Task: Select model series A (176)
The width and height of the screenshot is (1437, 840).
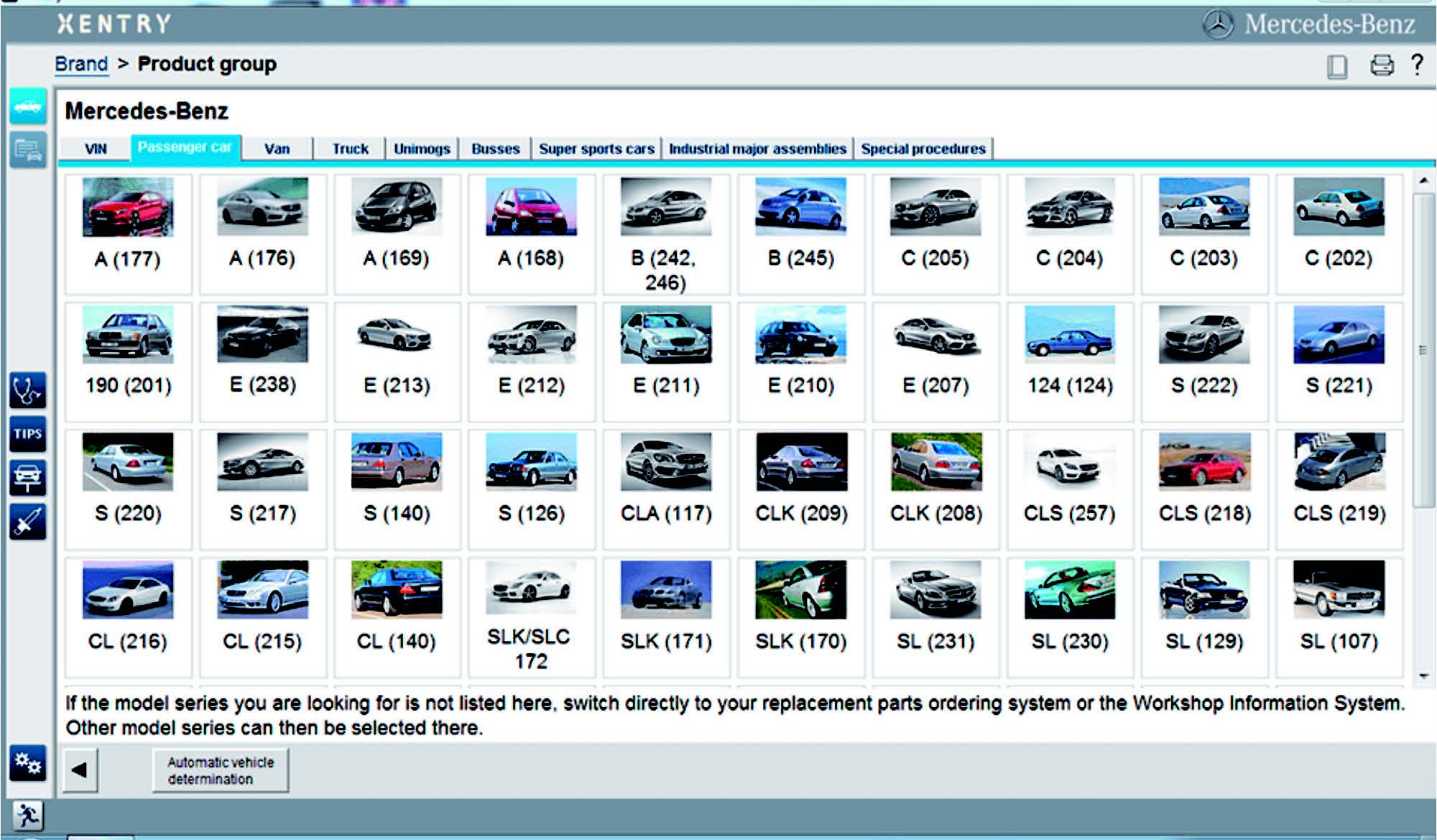Action: click(262, 234)
